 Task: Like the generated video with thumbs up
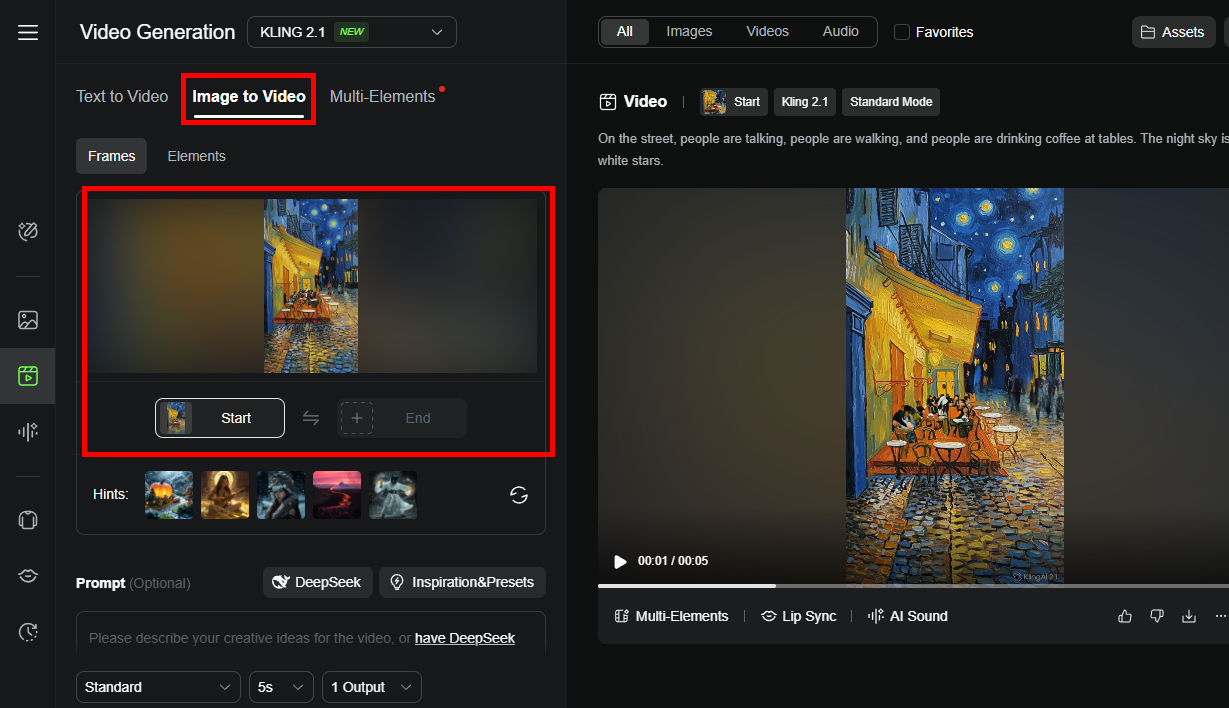tap(1125, 616)
